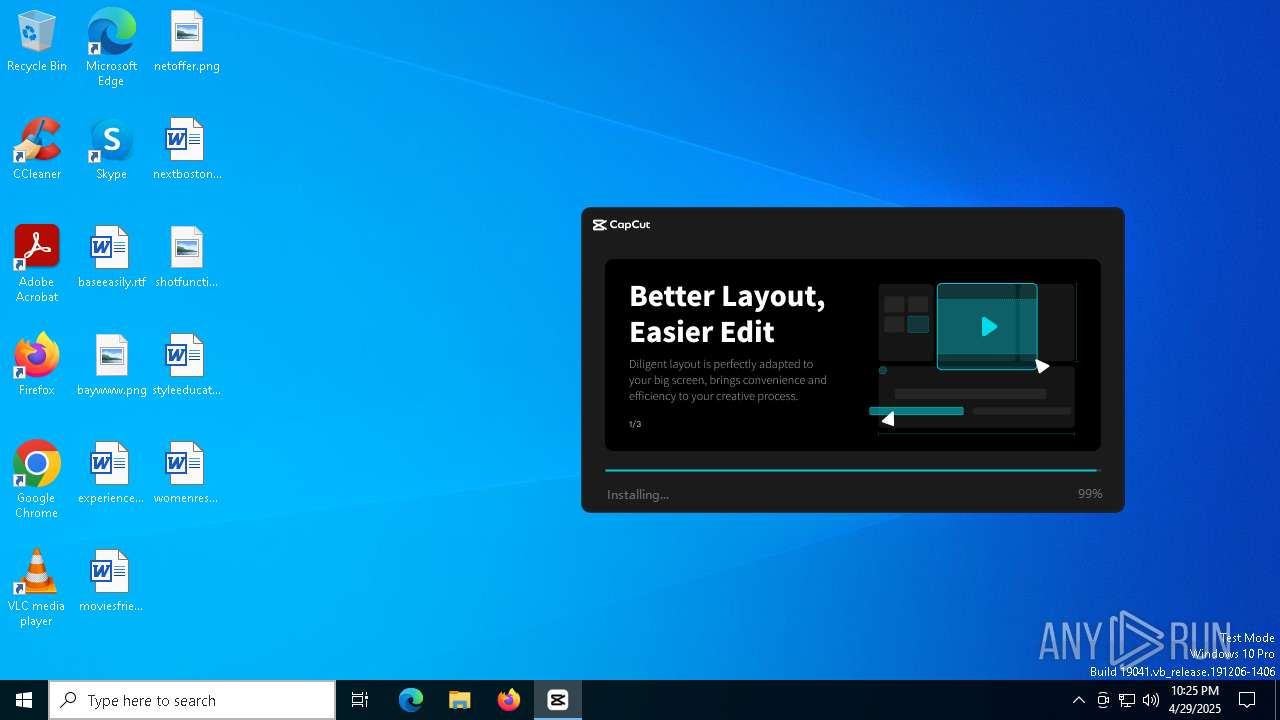Open the Recycle Bin desktop icon
This screenshot has width=1280, height=720.
[37, 42]
